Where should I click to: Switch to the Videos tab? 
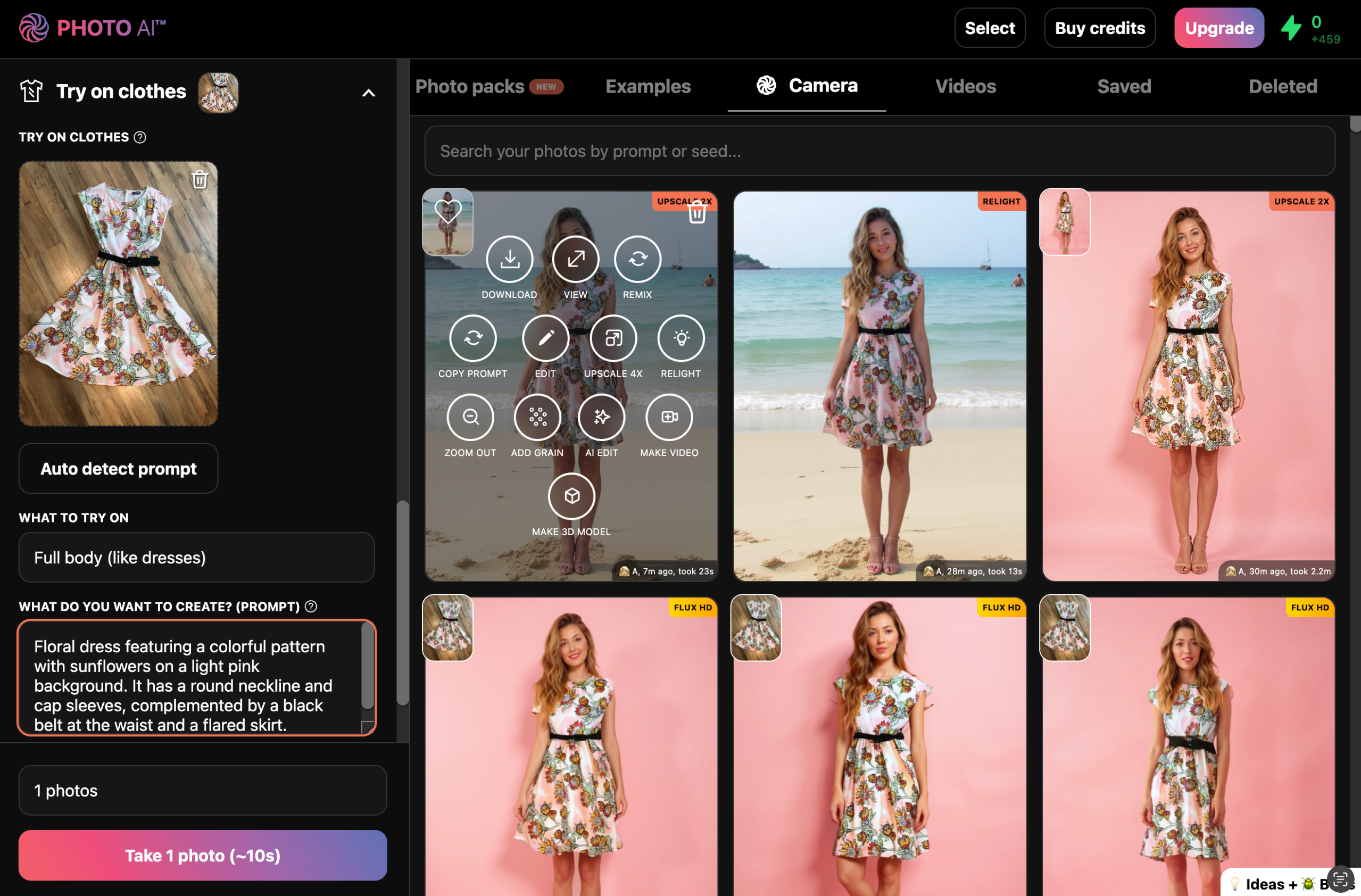pyautogui.click(x=965, y=86)
